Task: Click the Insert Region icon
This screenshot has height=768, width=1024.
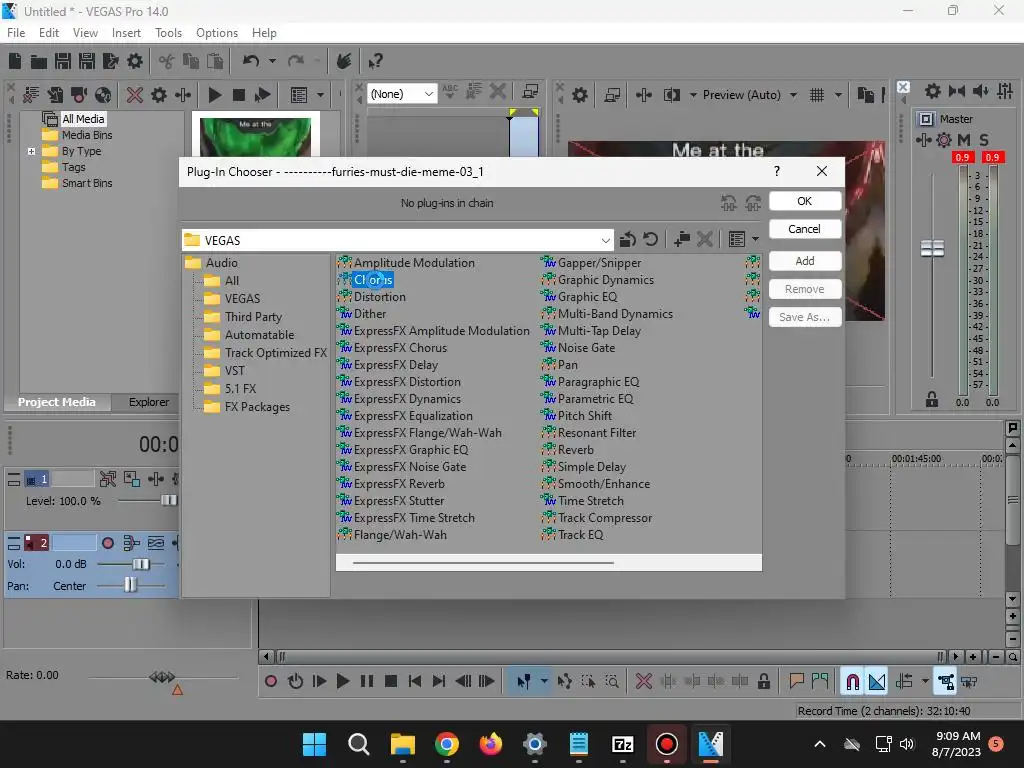Action: click(x=820, y=682)
